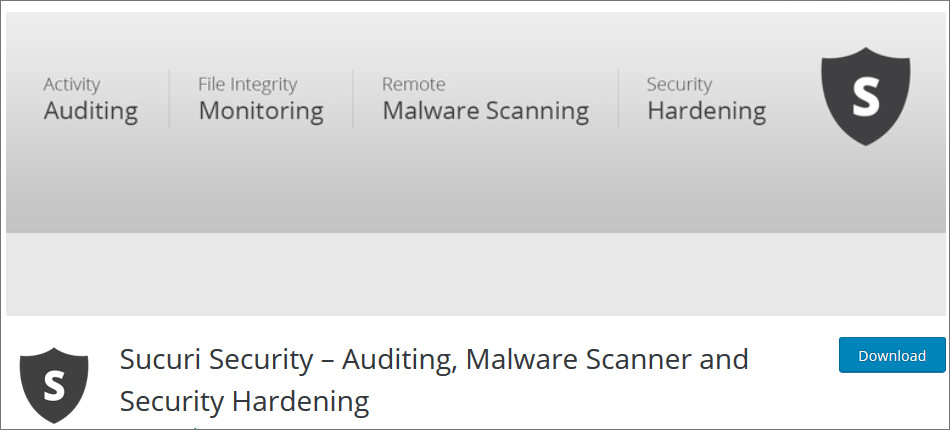Click the 'Security Hardening' second title line
Image resolution: width=950 pixels, height=430 pixels.
(244, 402)
